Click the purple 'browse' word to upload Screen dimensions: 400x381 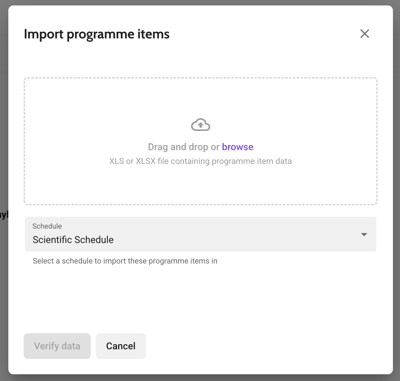(237, 147)
